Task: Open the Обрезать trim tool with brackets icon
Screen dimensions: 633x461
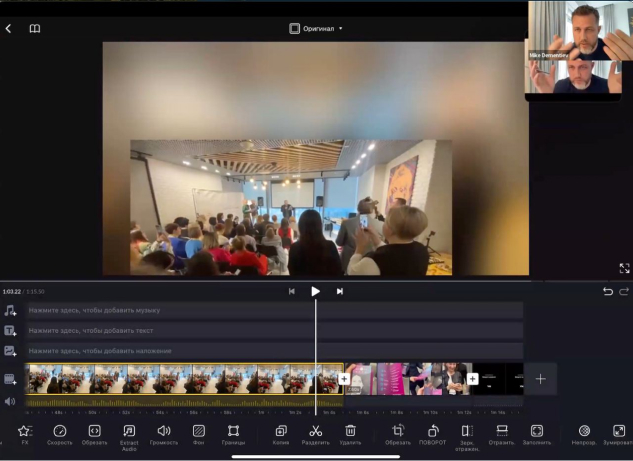Action: tap(94, 435)
